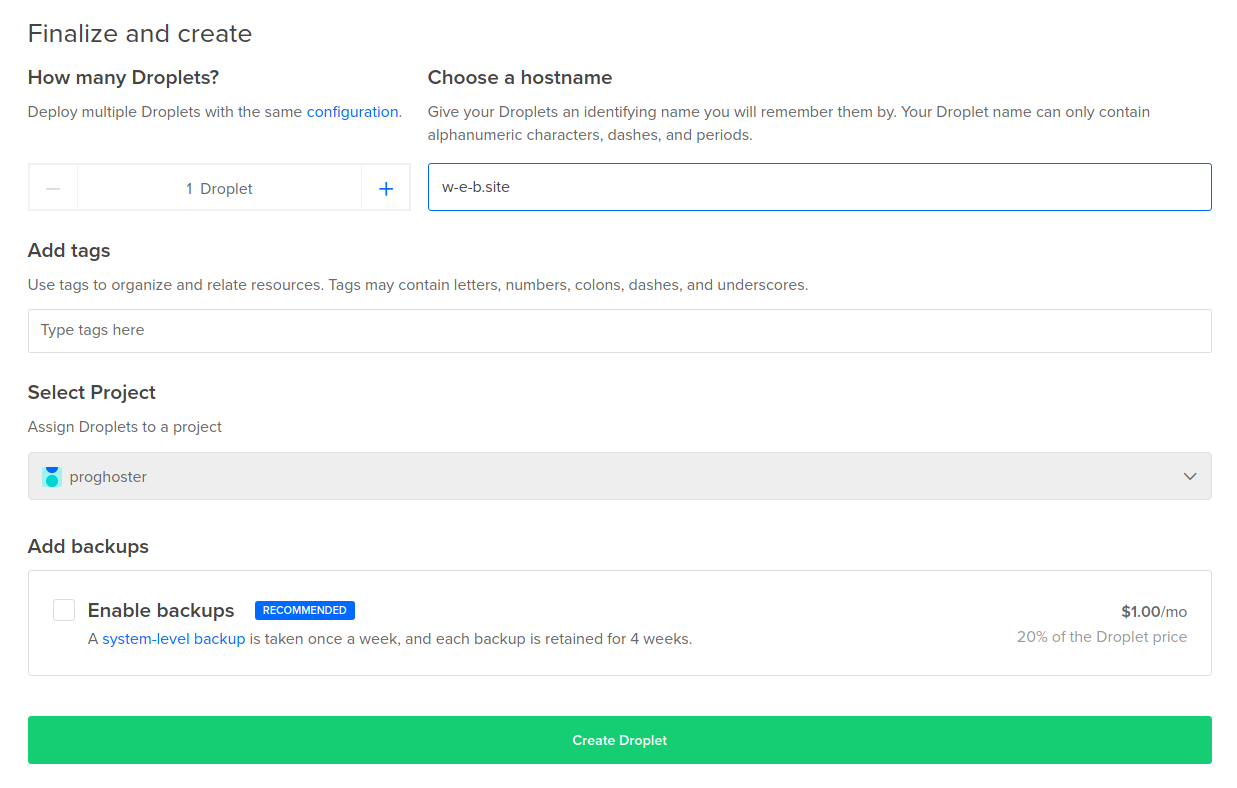Image resolution: width=1237 pixels, height=788 pixels.
Task: Open the "system-level backup" link
Action: coord(173,638)
